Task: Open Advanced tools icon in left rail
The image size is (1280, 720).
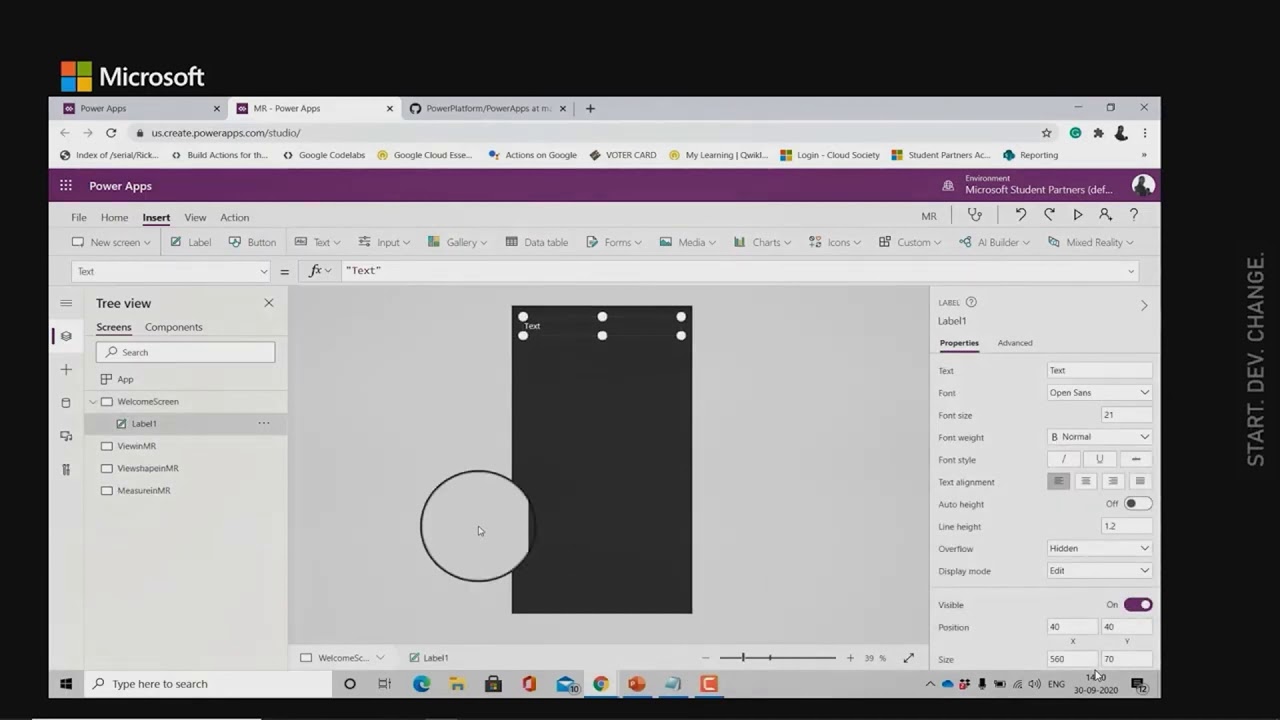Action: tap(66, 469)
